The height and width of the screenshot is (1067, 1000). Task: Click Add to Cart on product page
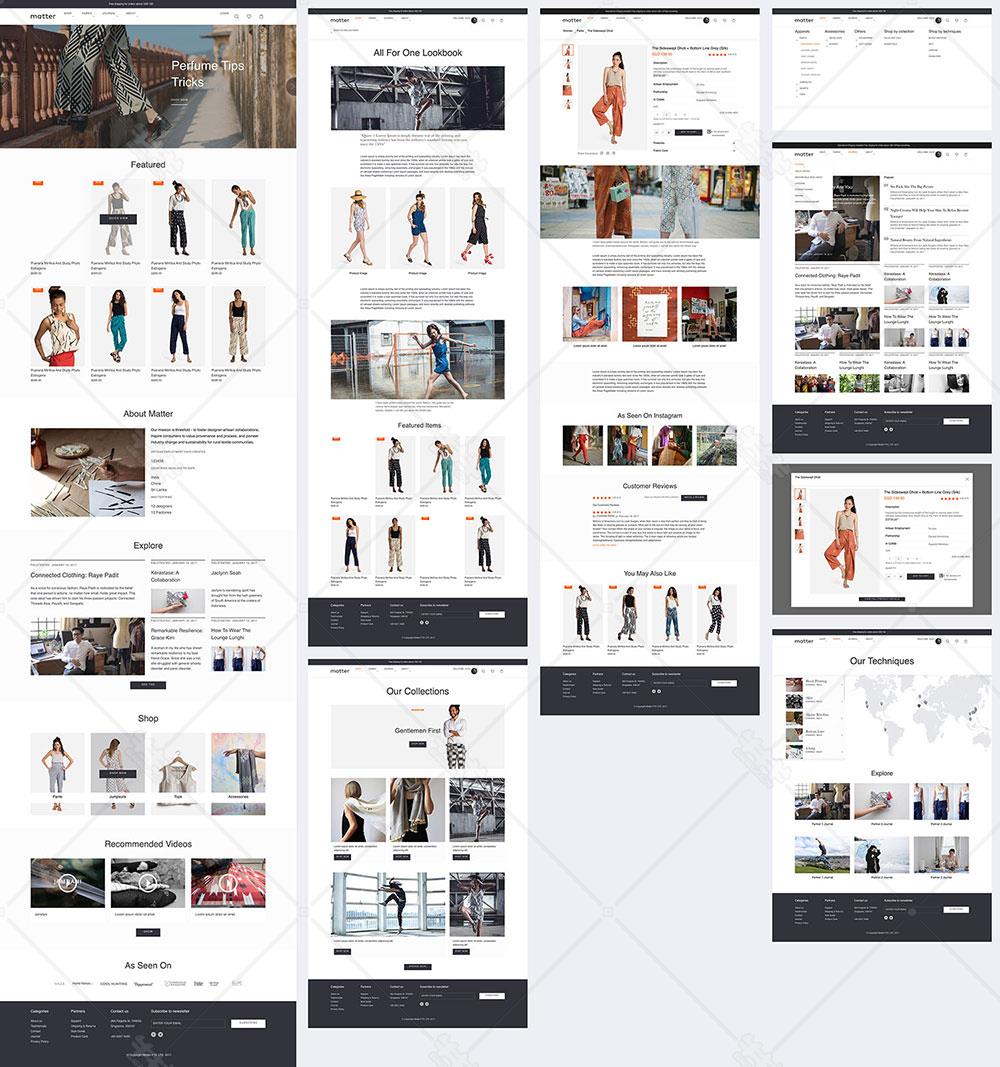coord(690,131)
